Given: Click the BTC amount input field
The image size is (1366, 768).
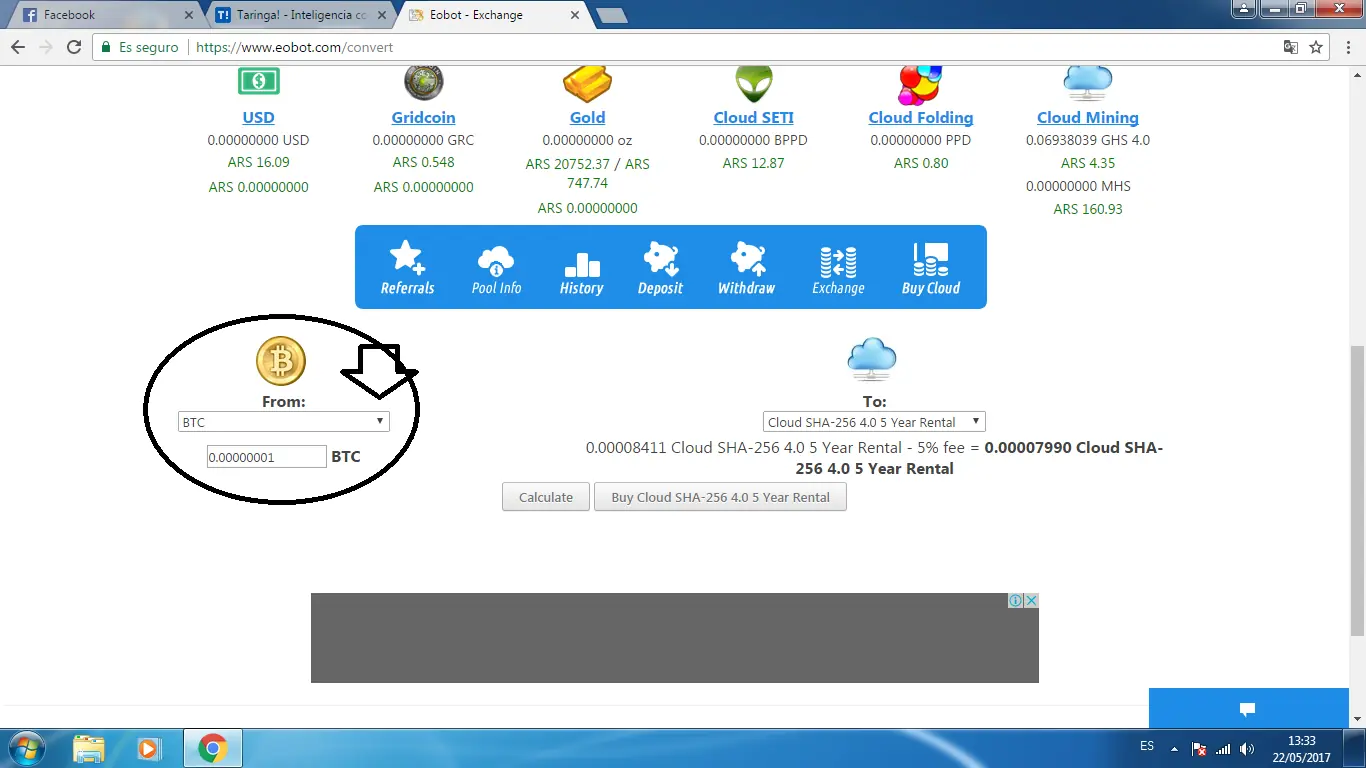Looking at the screenshot, I should click(267, 457).
